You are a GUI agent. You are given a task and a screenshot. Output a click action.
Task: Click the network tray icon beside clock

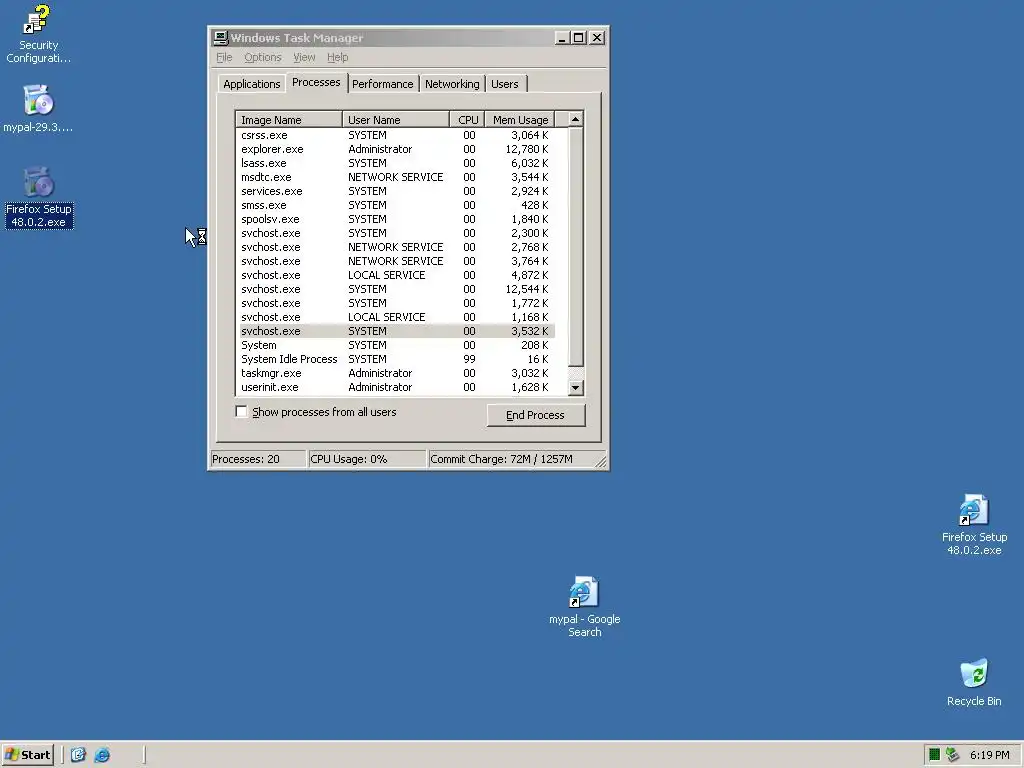(x=952, y=755)
